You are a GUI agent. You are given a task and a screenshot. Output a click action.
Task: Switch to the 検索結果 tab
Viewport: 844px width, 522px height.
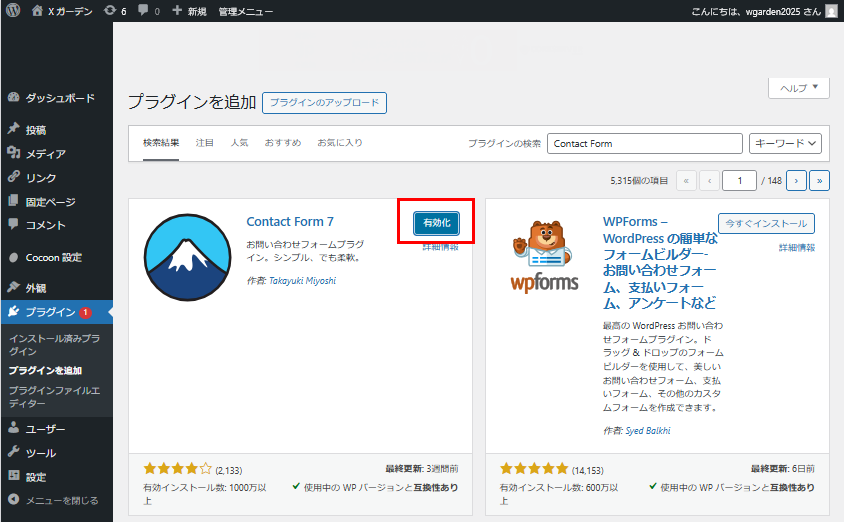click(x=161, y=143)
